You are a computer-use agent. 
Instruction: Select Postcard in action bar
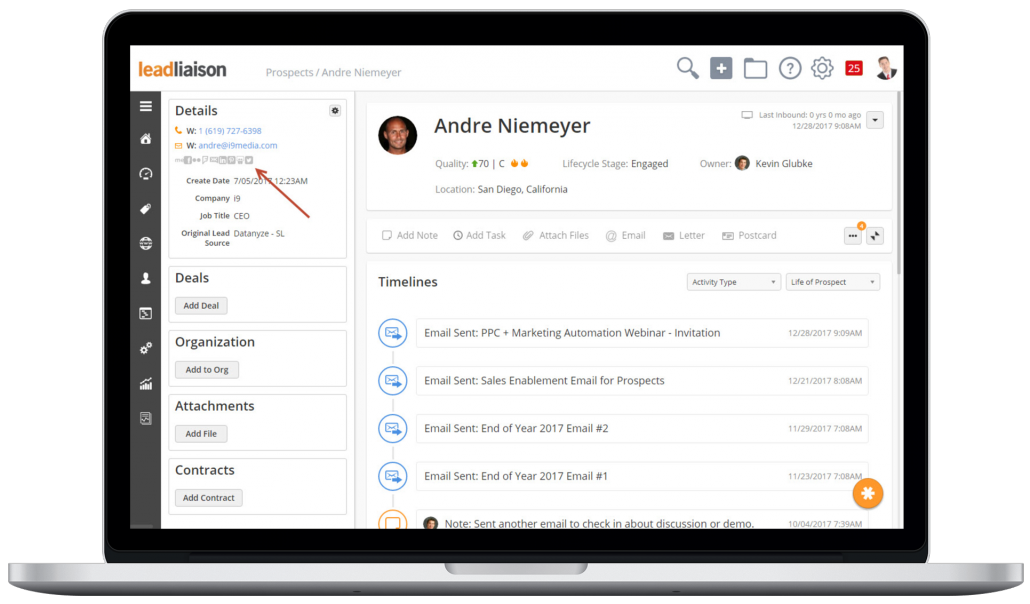tap(749, 235)
